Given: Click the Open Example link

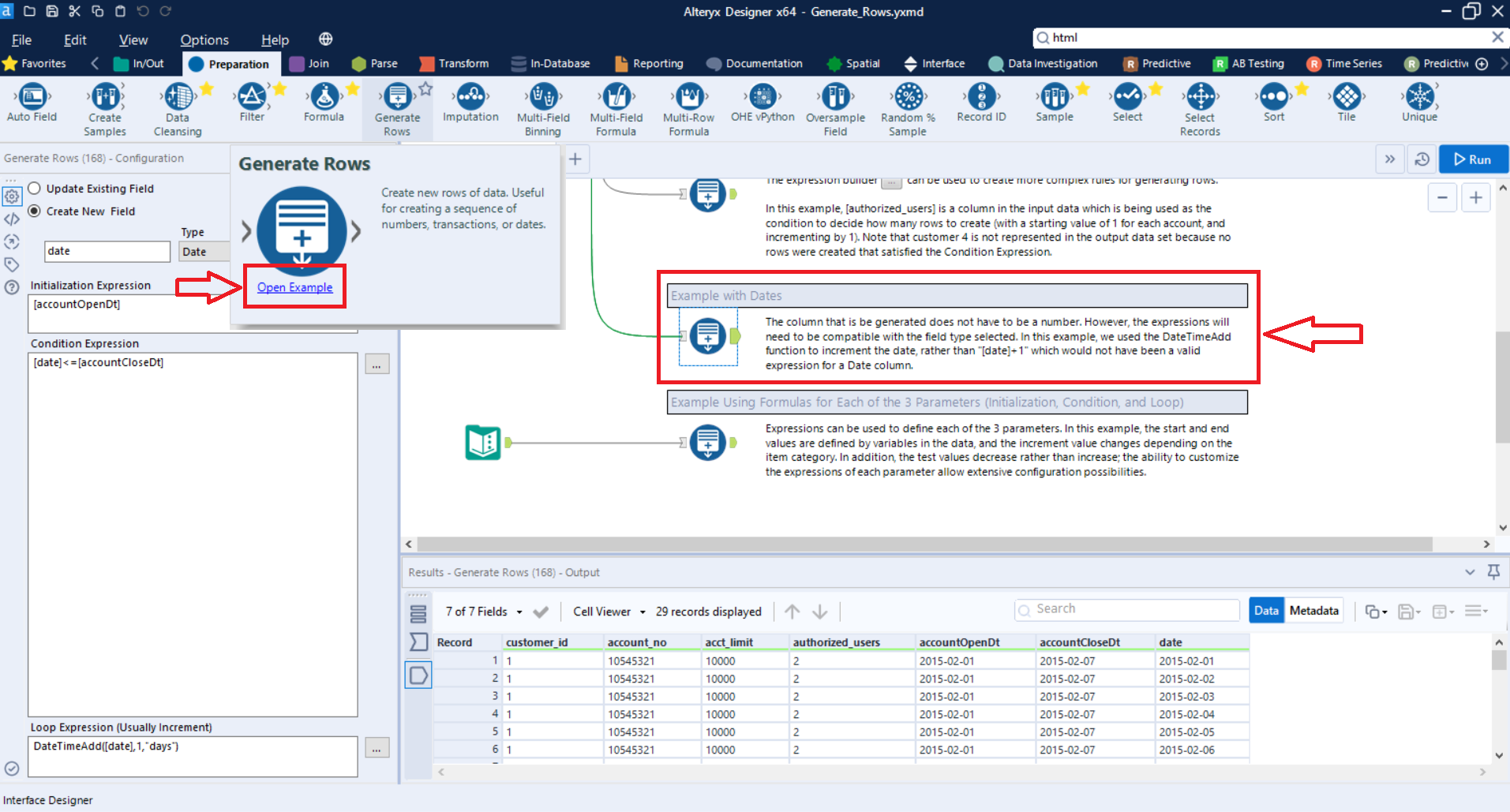Looking at the screenshot, I should click(x=294, y=286).
